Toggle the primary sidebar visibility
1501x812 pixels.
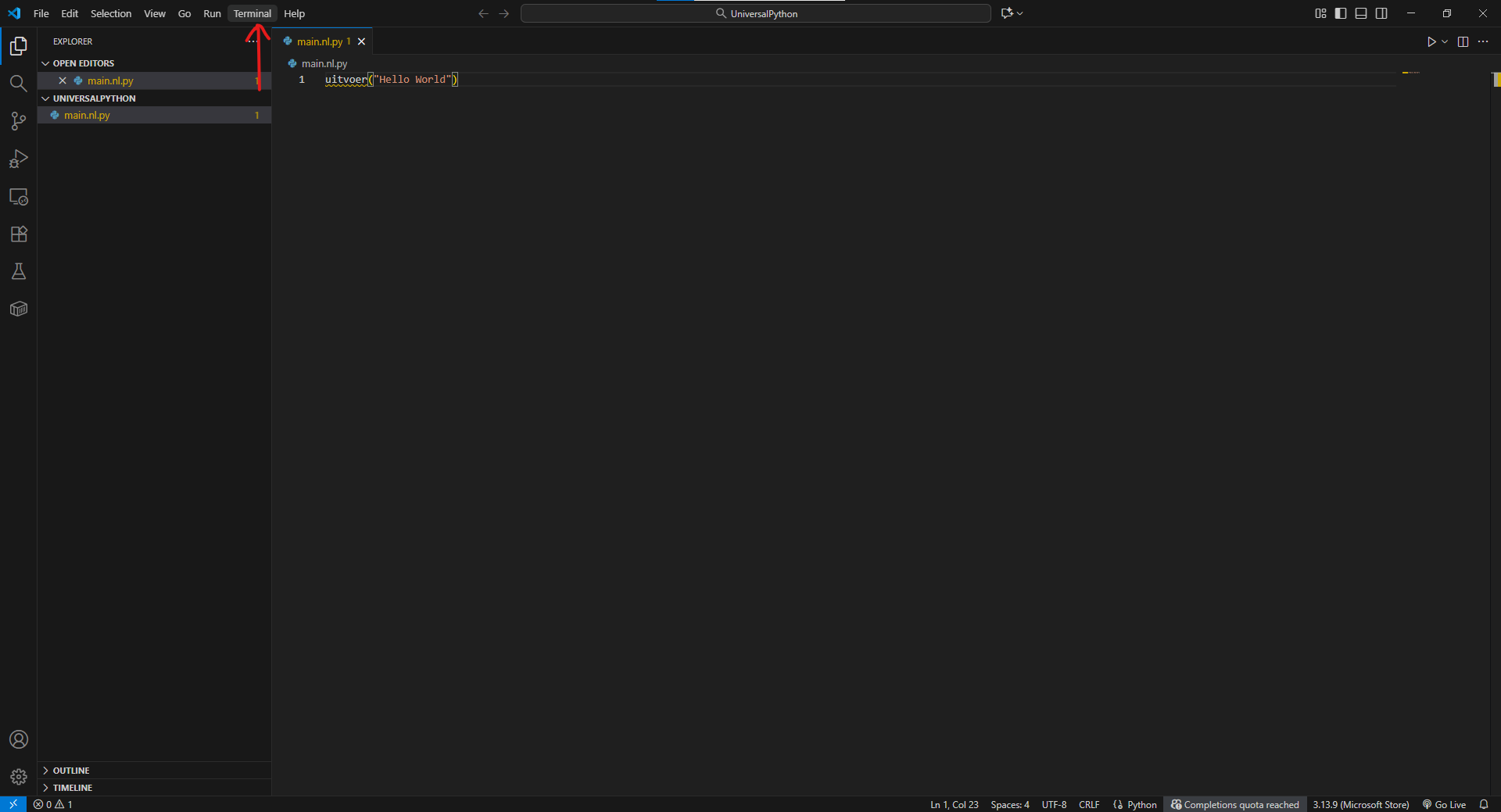[1341, 13]
